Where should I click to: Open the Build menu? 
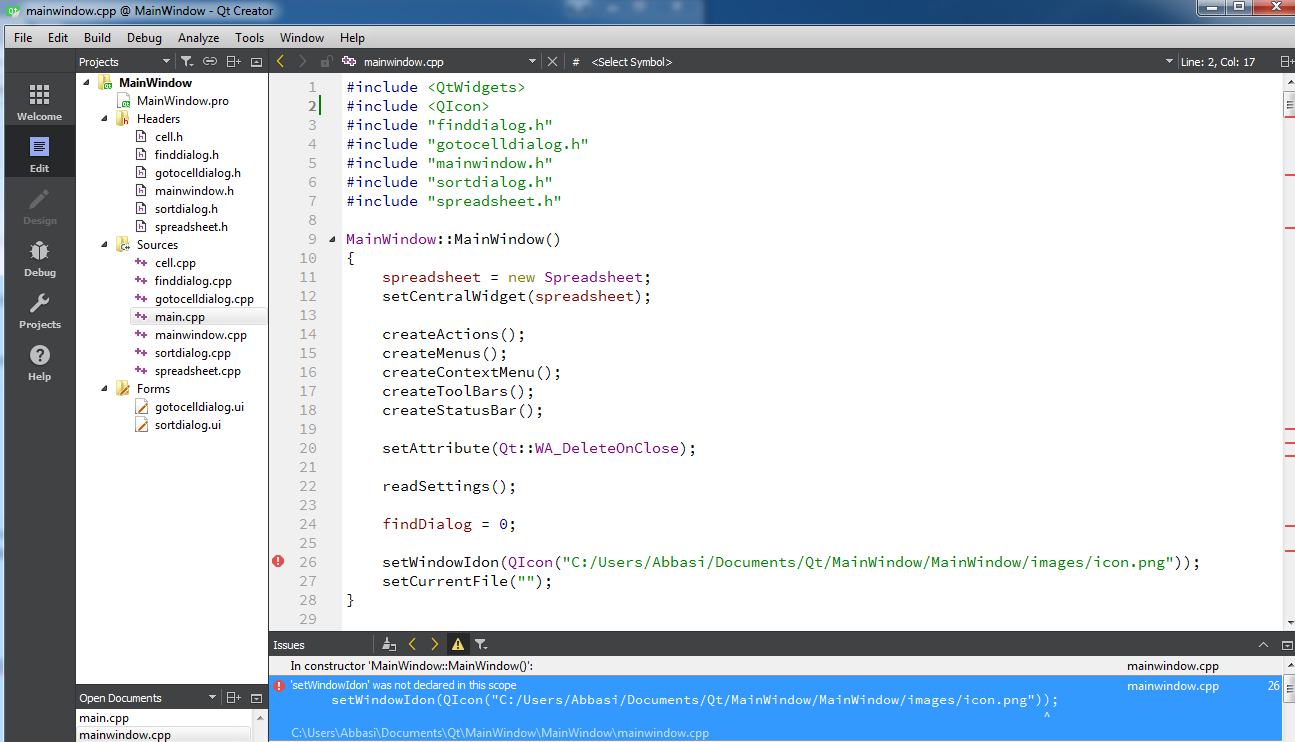click(x=97, y=38)
